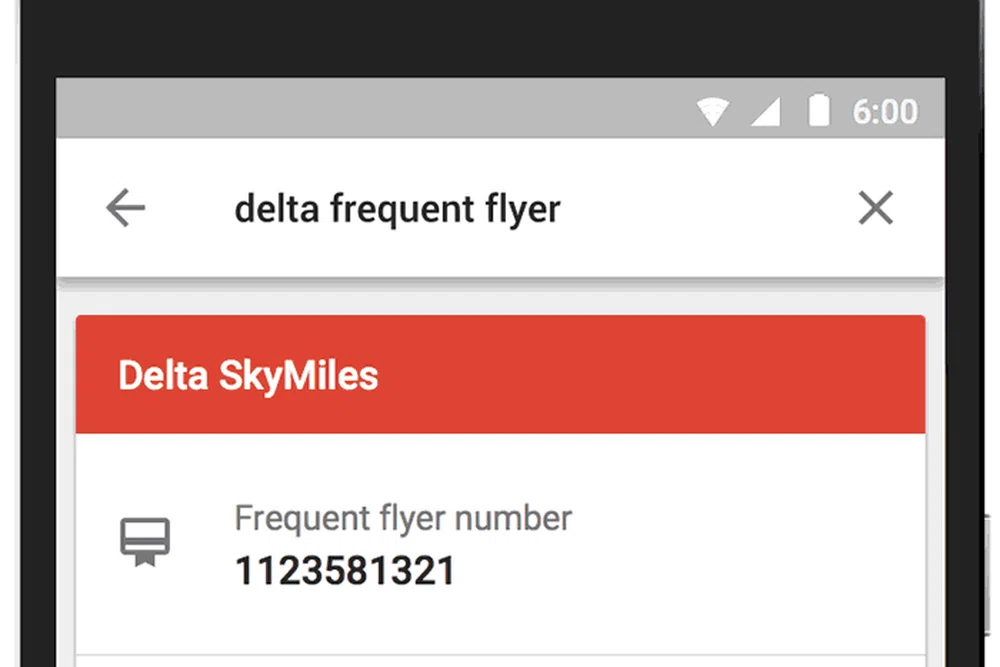Clear the search query with X
The width and height of the screenshot is (1000, 667).
(876, 209)
